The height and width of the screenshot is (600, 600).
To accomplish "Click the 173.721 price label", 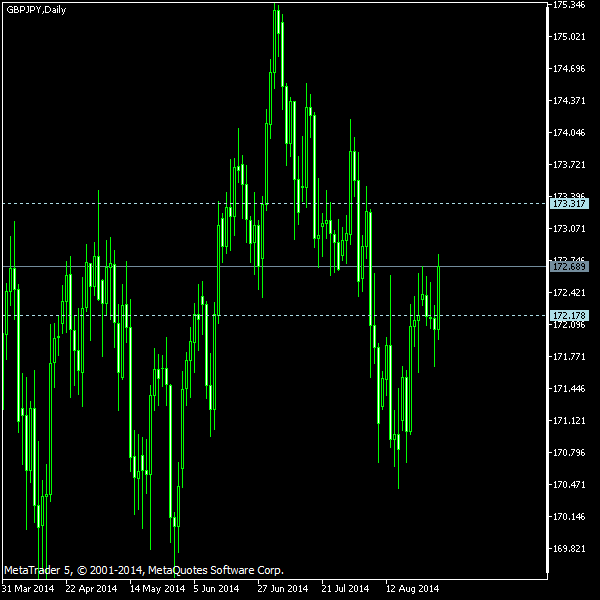I will (x=569, y=165).
